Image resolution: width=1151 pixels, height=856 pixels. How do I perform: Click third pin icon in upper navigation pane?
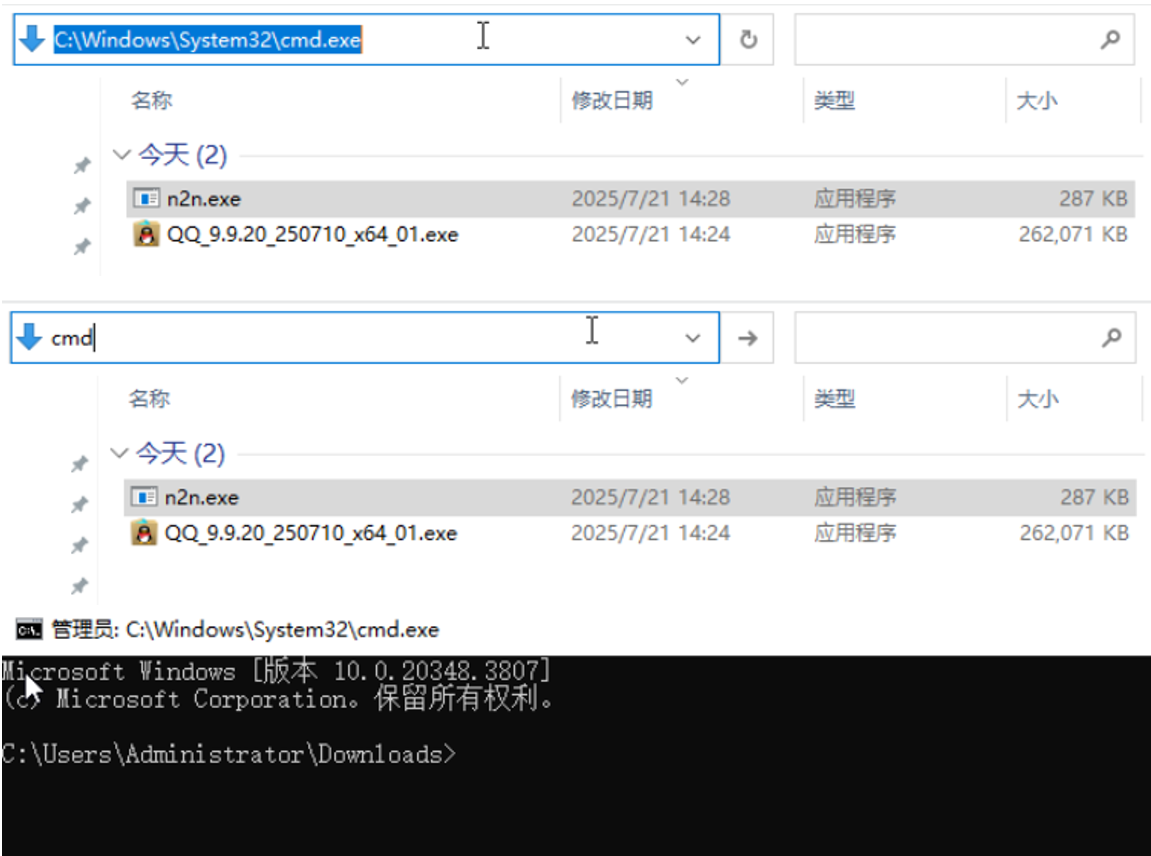82,247
